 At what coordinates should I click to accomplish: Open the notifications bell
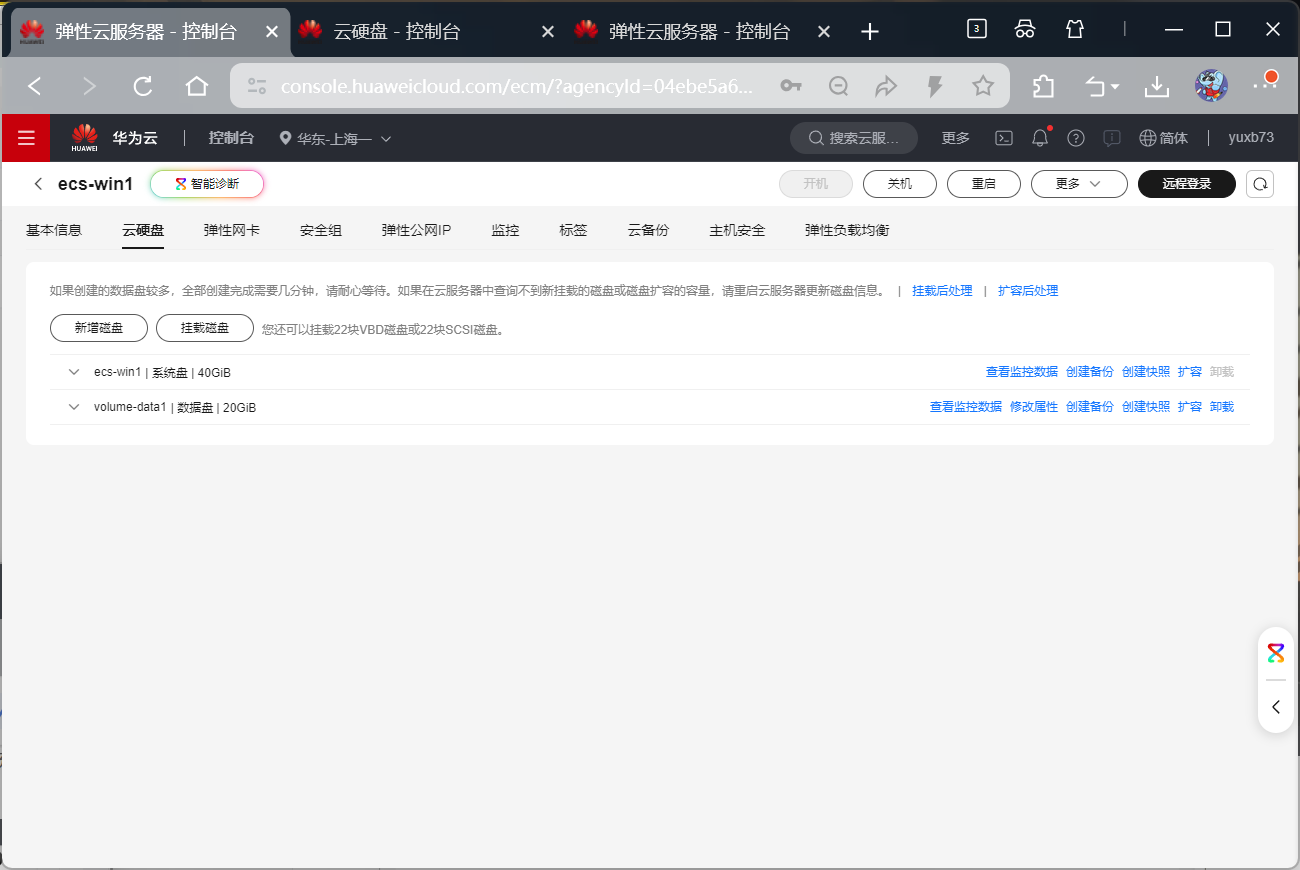click(x=1041, y=138)
